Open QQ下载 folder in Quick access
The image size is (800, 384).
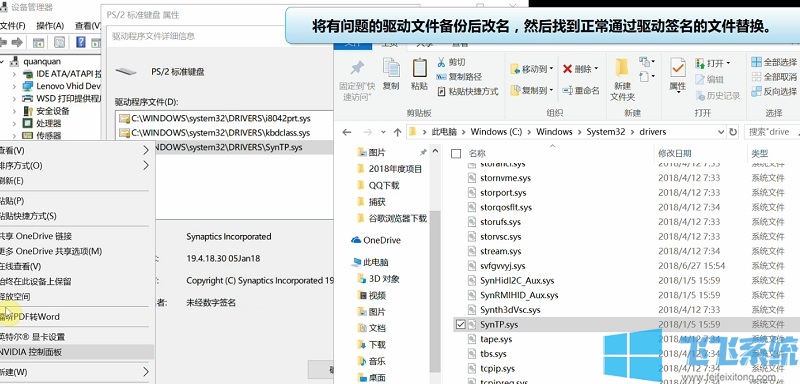379,185
